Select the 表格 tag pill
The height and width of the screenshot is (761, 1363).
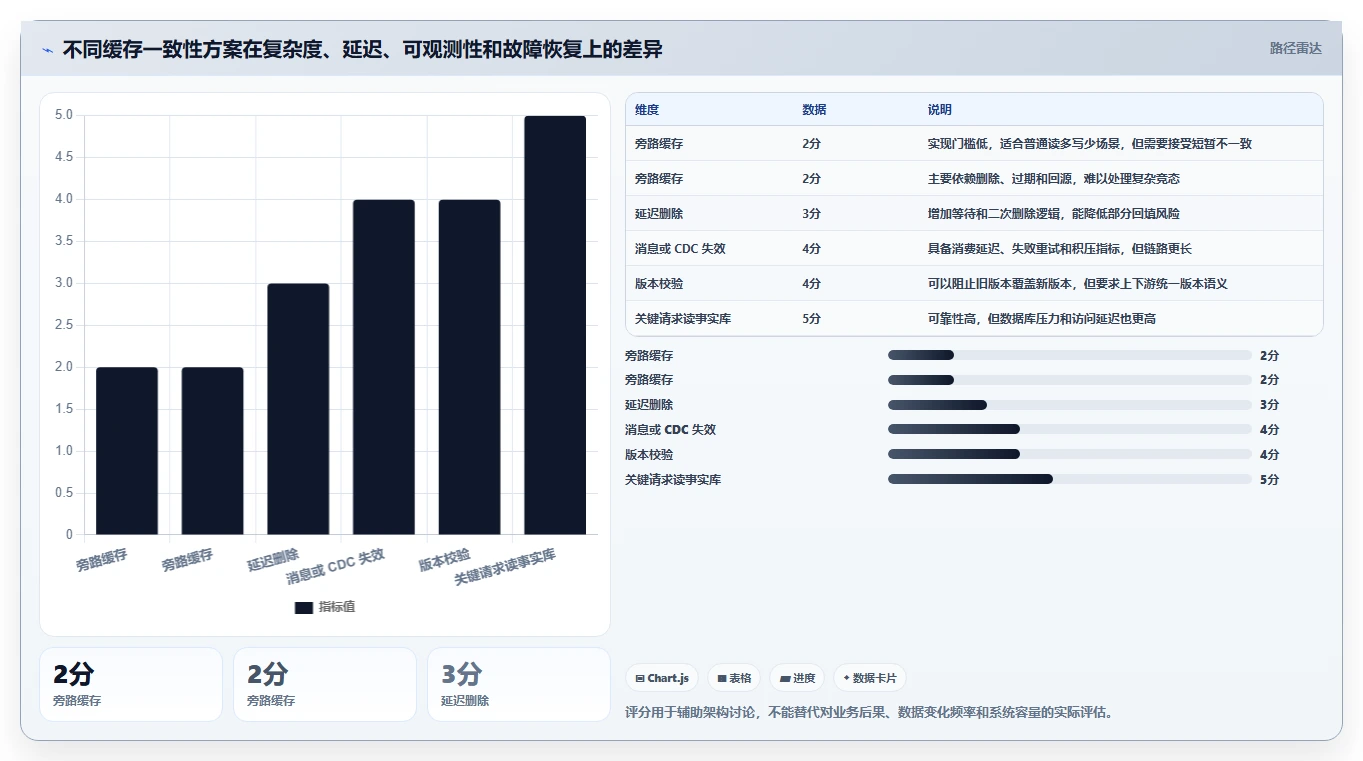[x=735, y=678]
